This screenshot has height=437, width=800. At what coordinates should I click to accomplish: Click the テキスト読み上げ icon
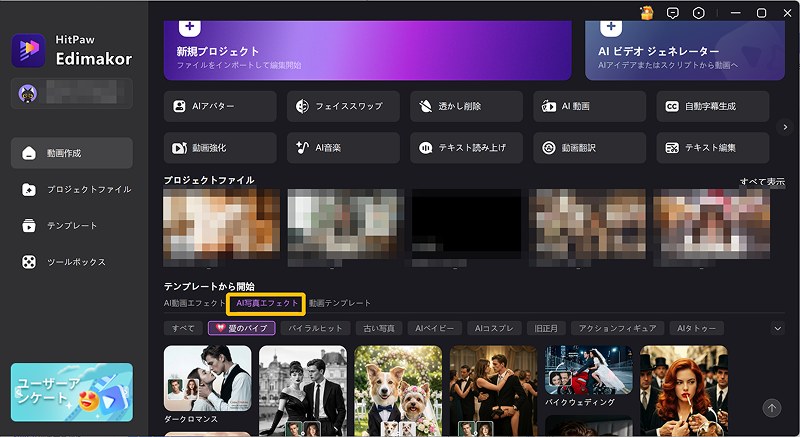point(426,148)
